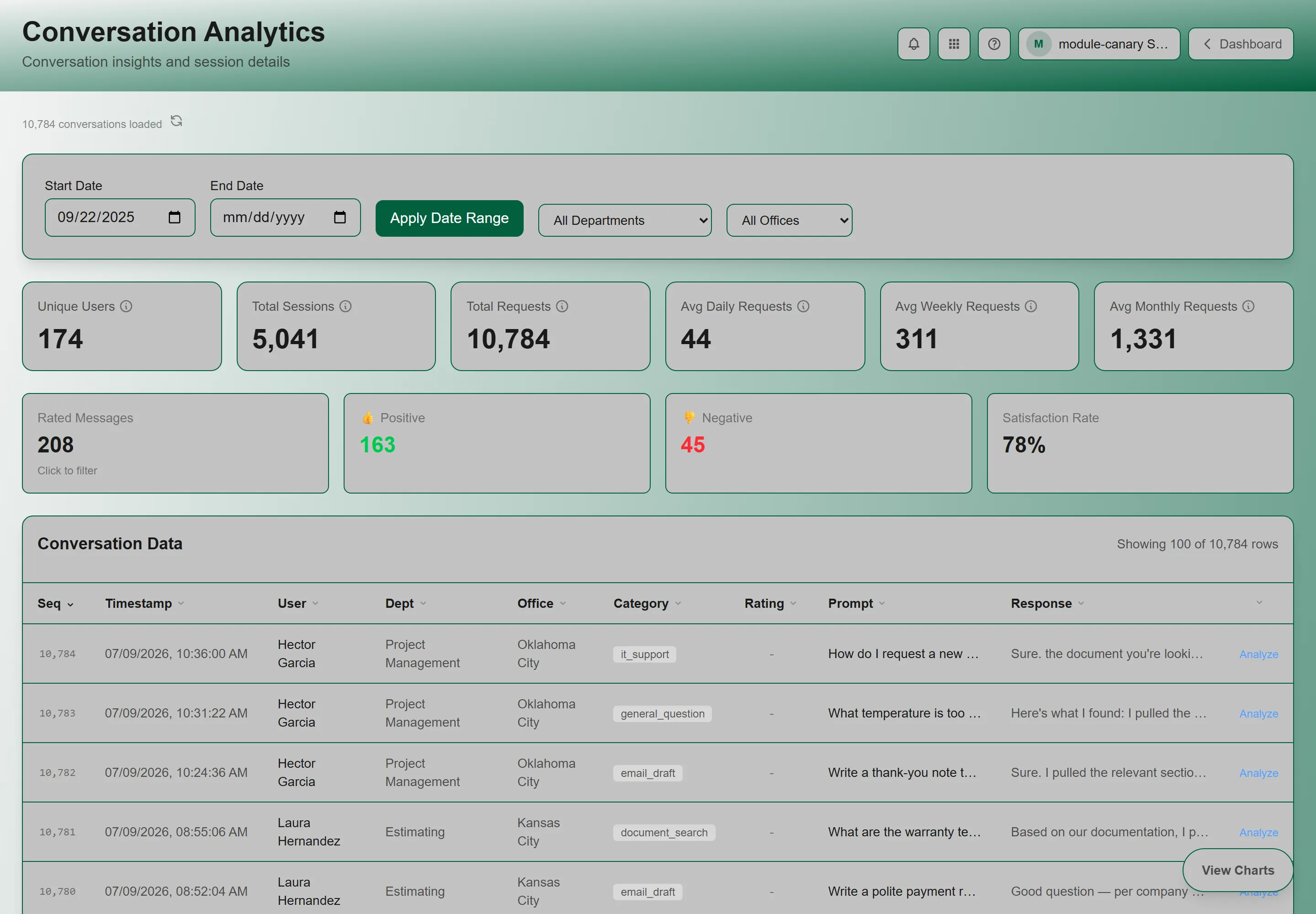
Task: Click prompt 'How do I request a new …'
Action: coord(903,654)
